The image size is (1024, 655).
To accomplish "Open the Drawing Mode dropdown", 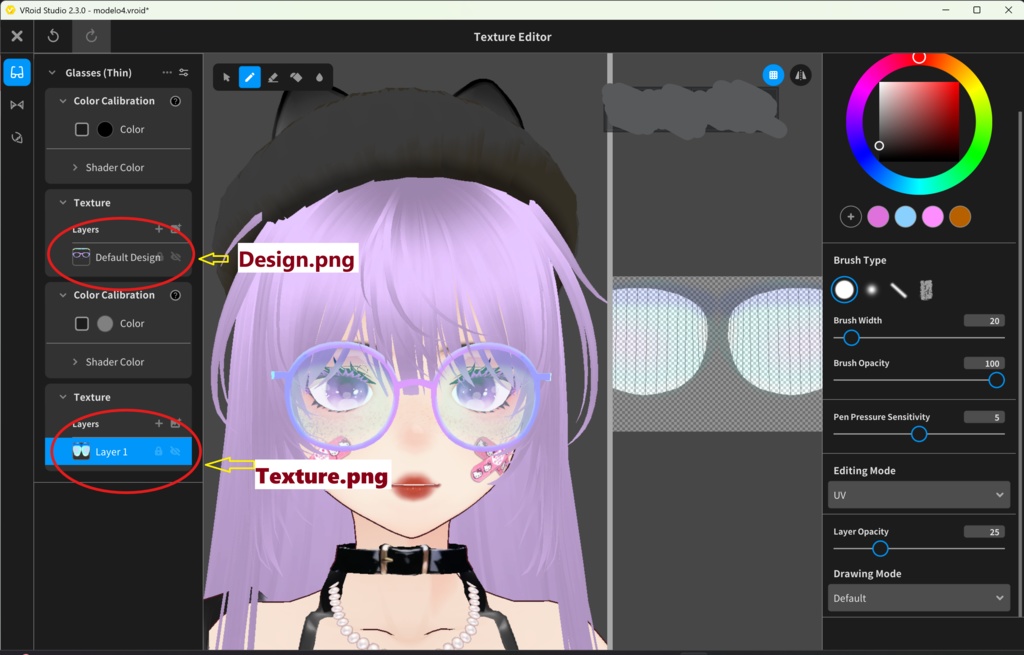I will coord(918,597).
